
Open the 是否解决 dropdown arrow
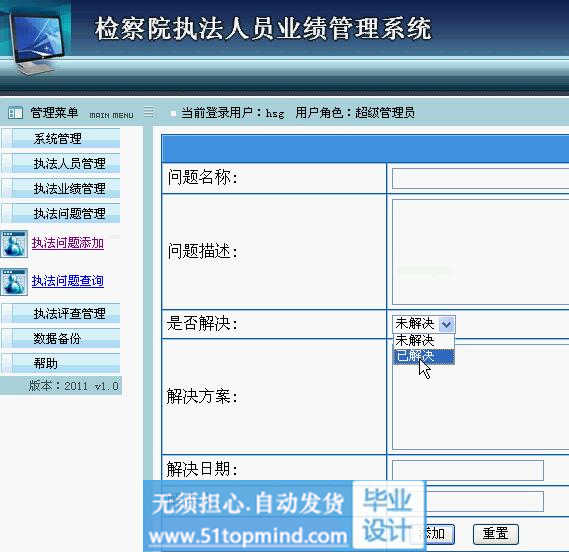pyautogui.click(x=446, y=324)
